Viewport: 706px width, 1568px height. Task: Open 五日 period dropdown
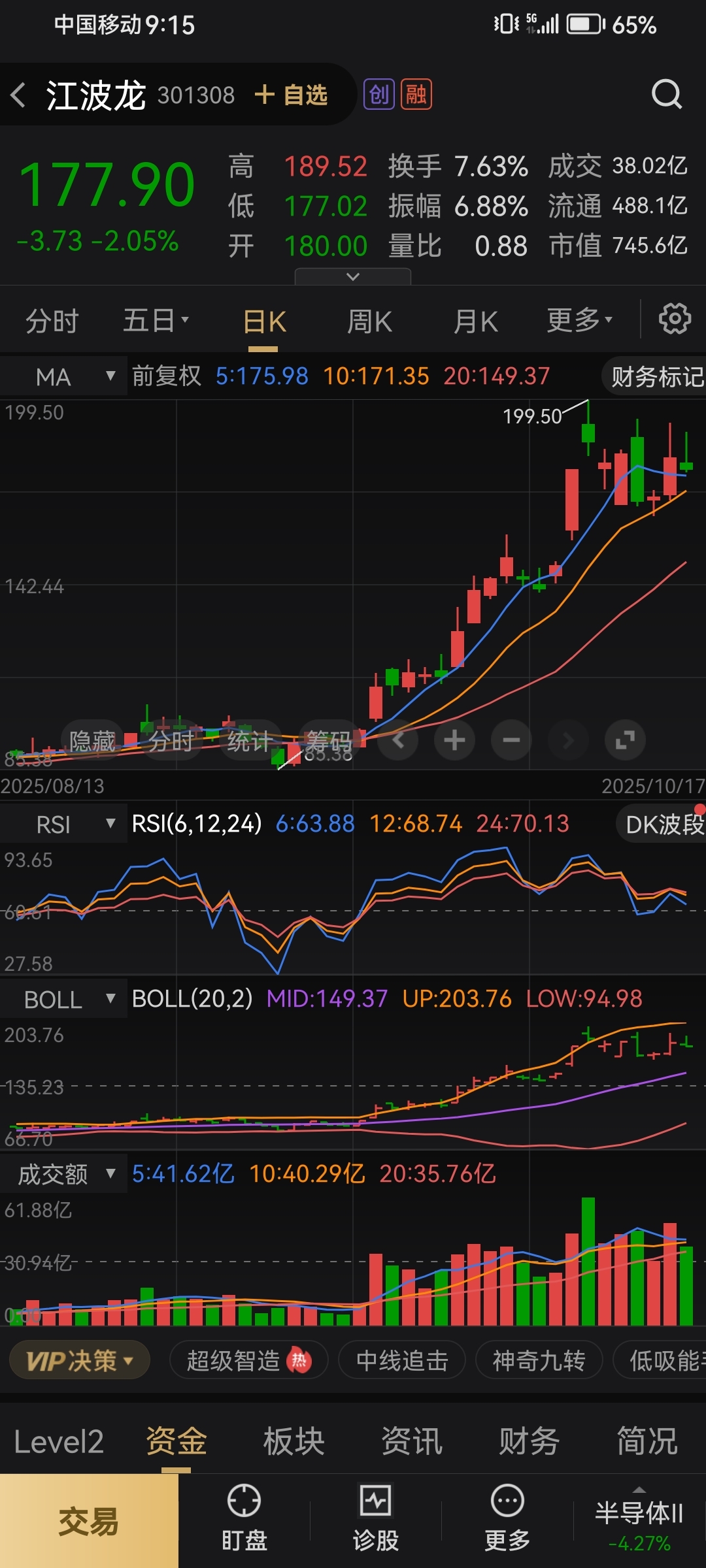tap(156, 321)
